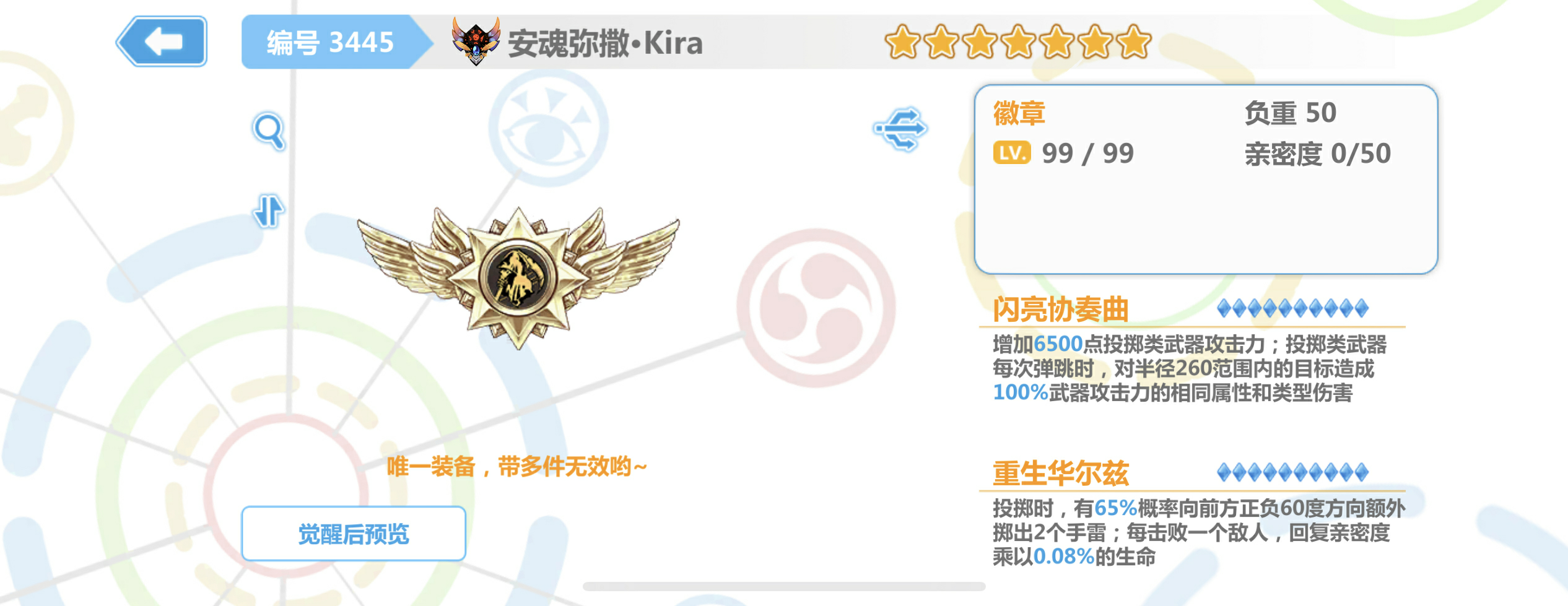
Task: Tap the 亲密度 0/50 intimacy value
Action: 1318,154
